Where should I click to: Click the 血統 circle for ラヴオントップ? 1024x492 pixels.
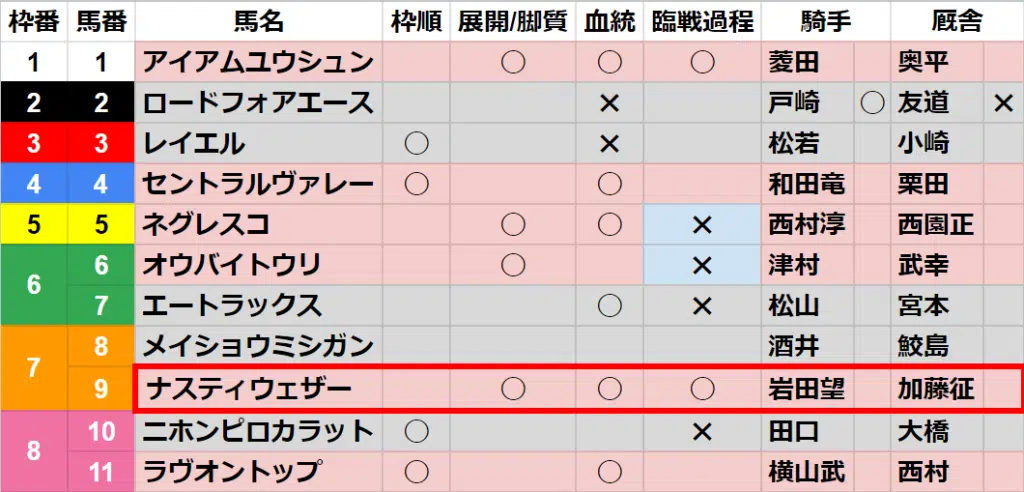click(610, 471)
